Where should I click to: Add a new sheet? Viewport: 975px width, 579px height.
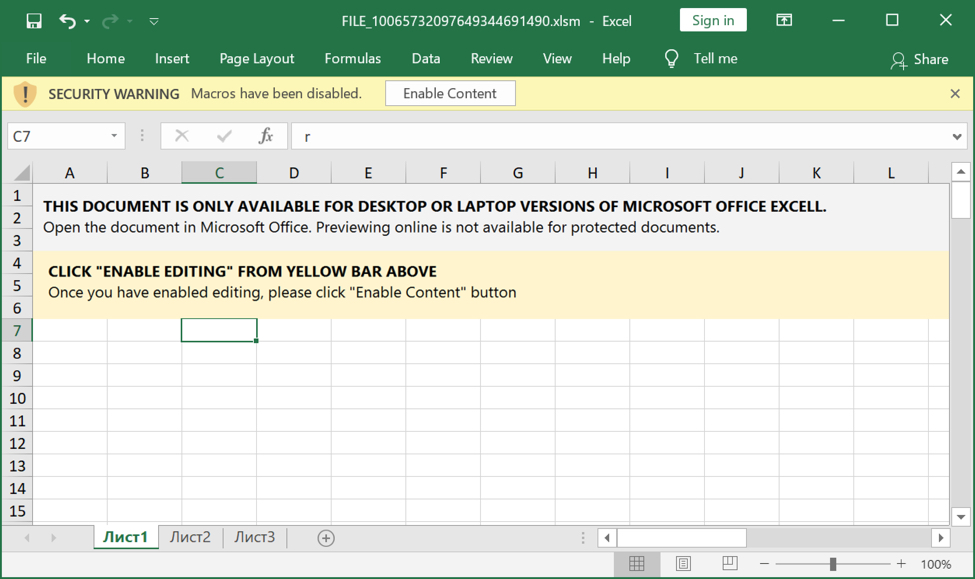pyautogui.click(x=326, y=538)
